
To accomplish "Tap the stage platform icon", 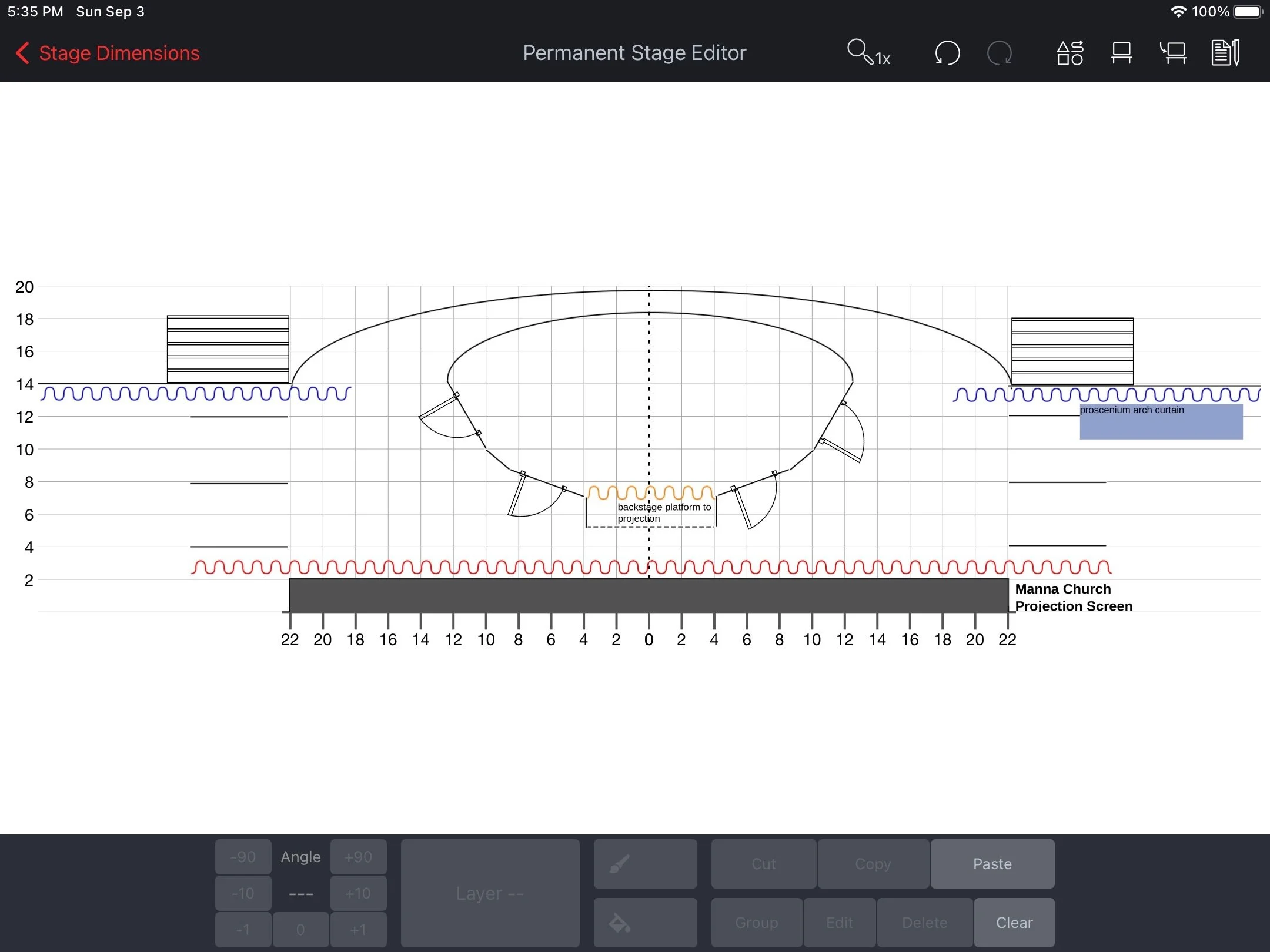I will (1121, 53).
